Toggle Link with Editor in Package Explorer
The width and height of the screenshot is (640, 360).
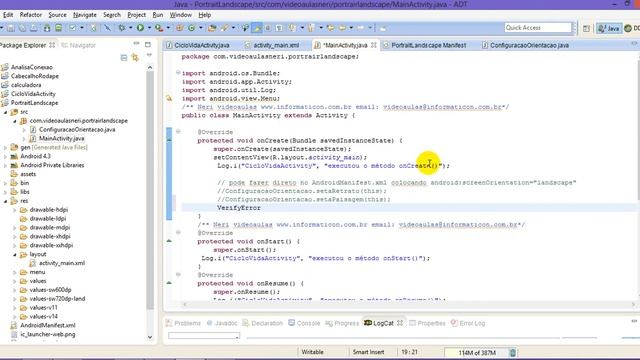pos(135,58)
